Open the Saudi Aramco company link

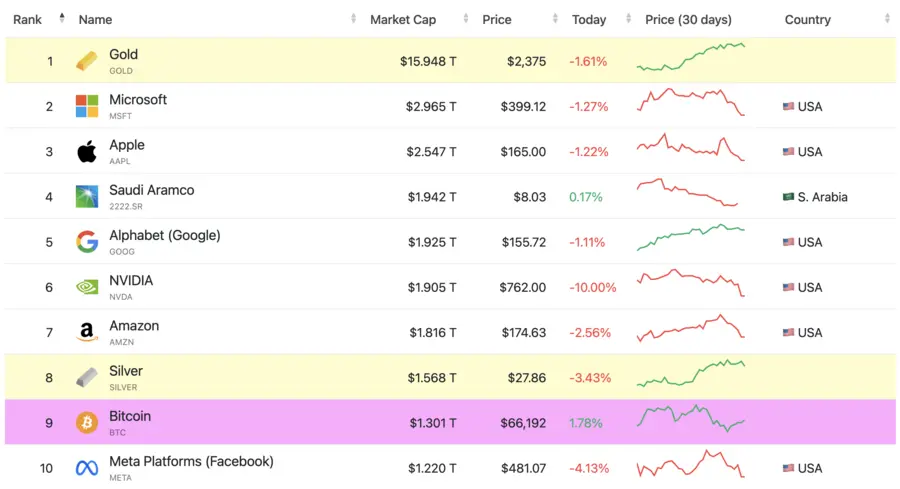(152, 190)
